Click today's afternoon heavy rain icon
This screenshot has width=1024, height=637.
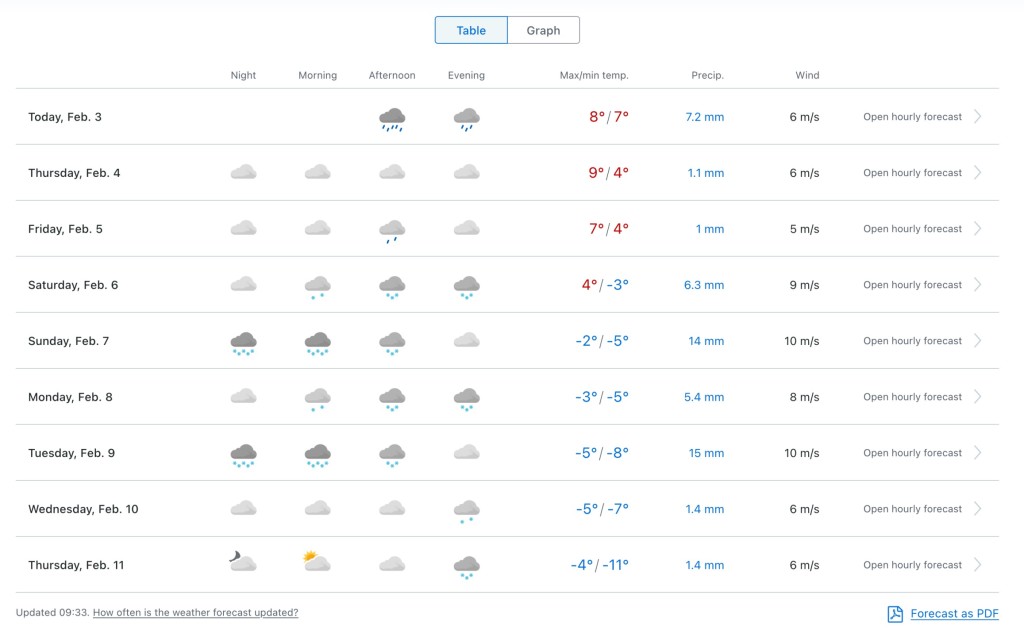coord(392,120)
